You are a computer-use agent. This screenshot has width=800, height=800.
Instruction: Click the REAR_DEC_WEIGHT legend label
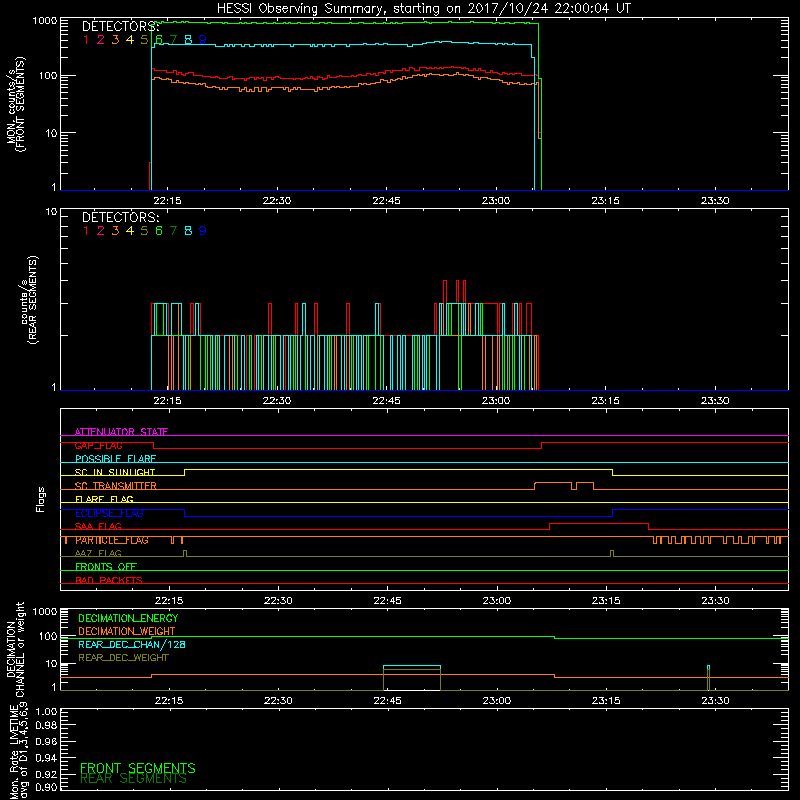tap(123, 658)
